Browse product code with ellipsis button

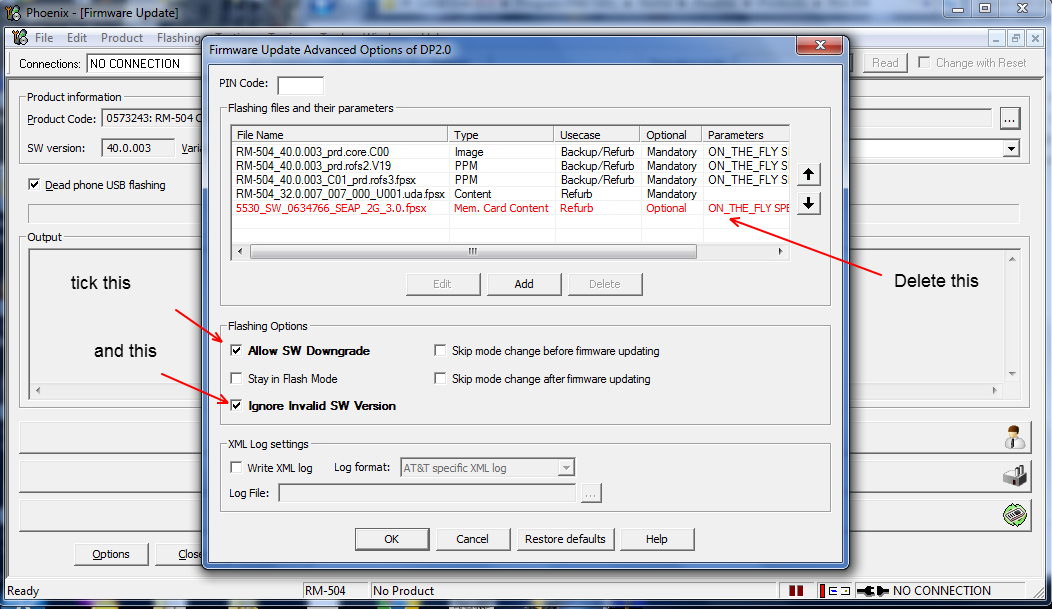coord(1010,119)
